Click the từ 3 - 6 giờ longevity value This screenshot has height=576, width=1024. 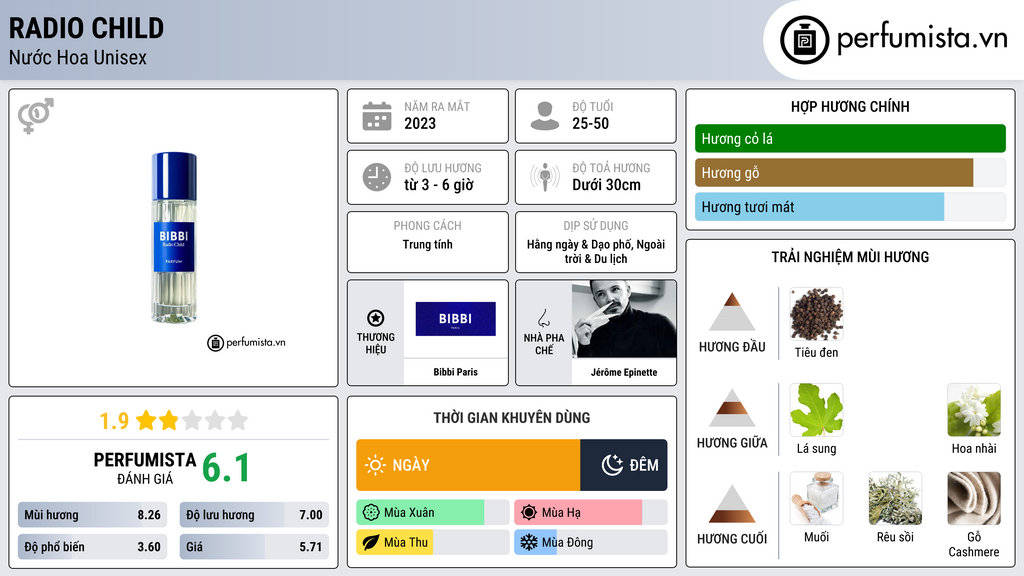coord(439,185)
